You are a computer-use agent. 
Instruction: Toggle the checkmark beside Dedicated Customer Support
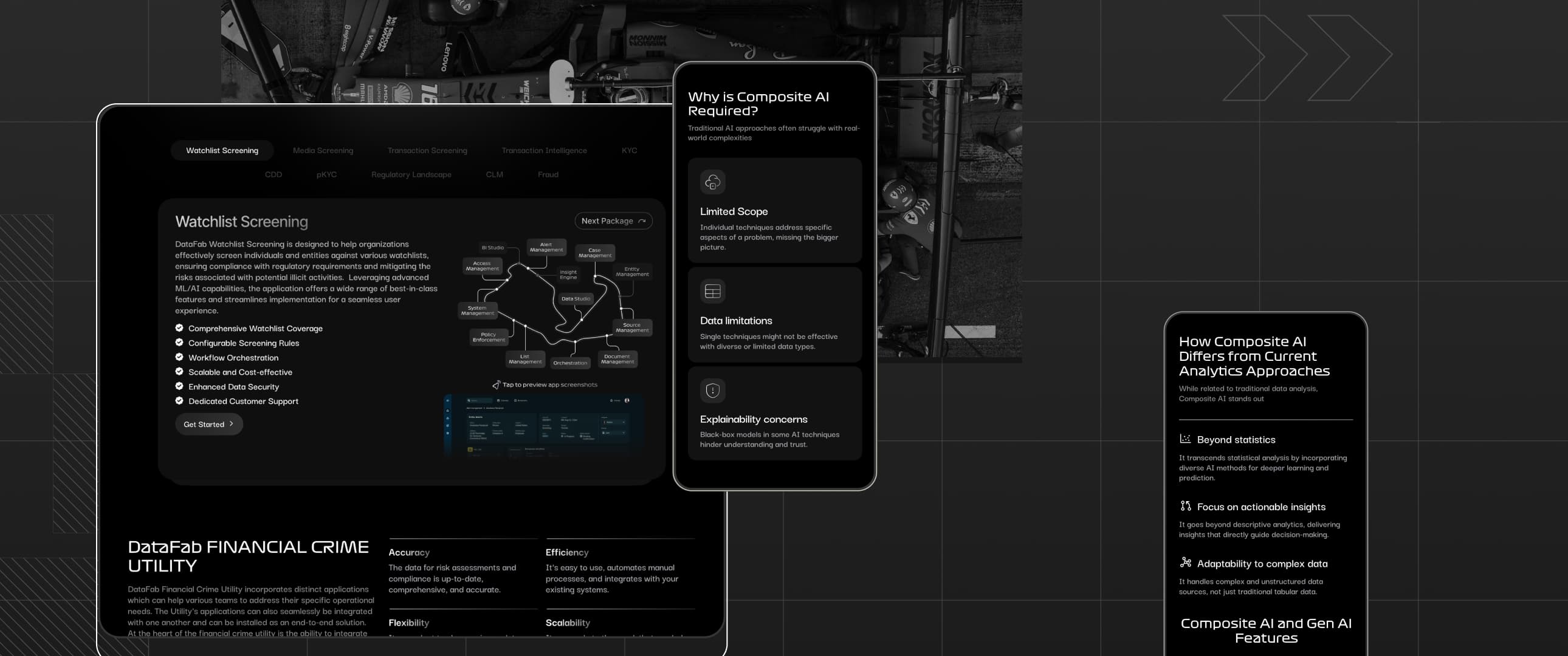coord(178,401)
